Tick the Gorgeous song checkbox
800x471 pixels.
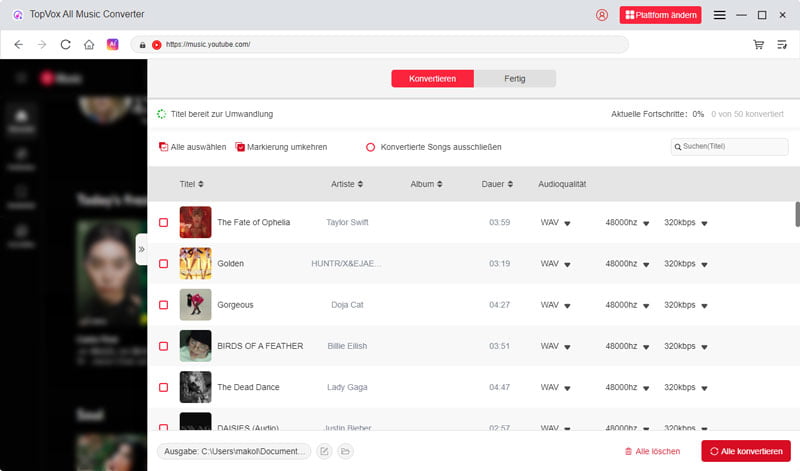click(x=164, y=304)
